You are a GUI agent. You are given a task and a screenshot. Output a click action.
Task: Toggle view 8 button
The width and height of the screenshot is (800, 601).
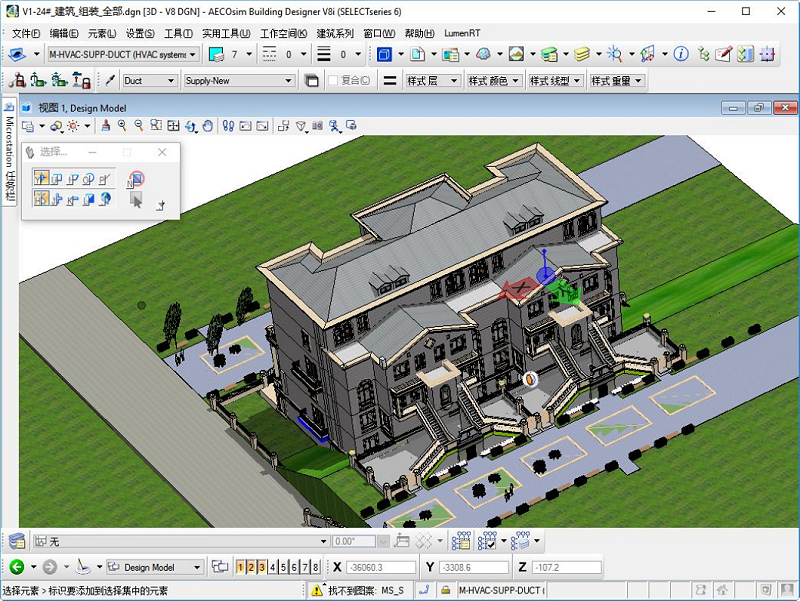pos(315,567)
